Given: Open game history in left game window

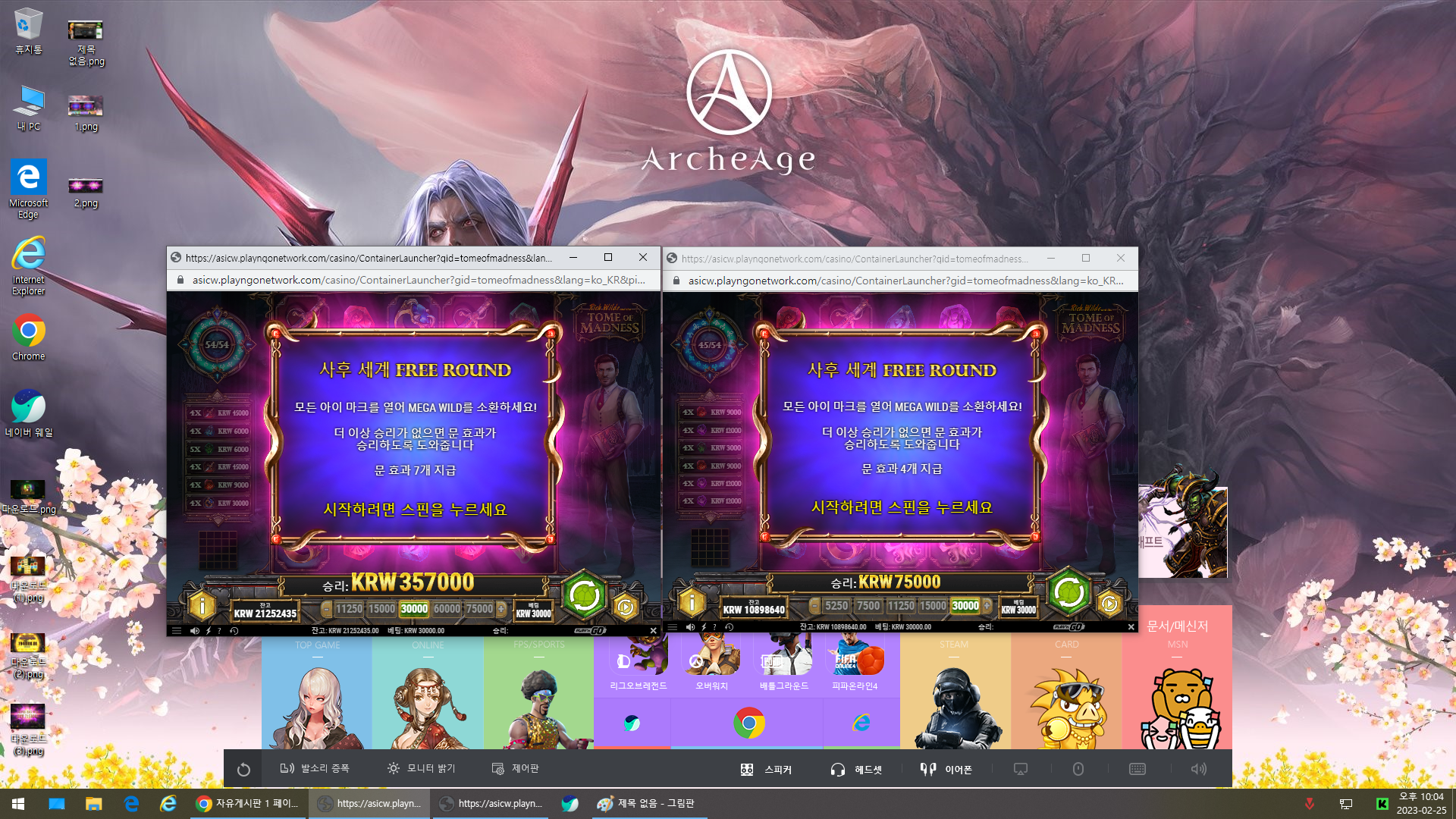Looking at the screenshot, I should [234, 630].
